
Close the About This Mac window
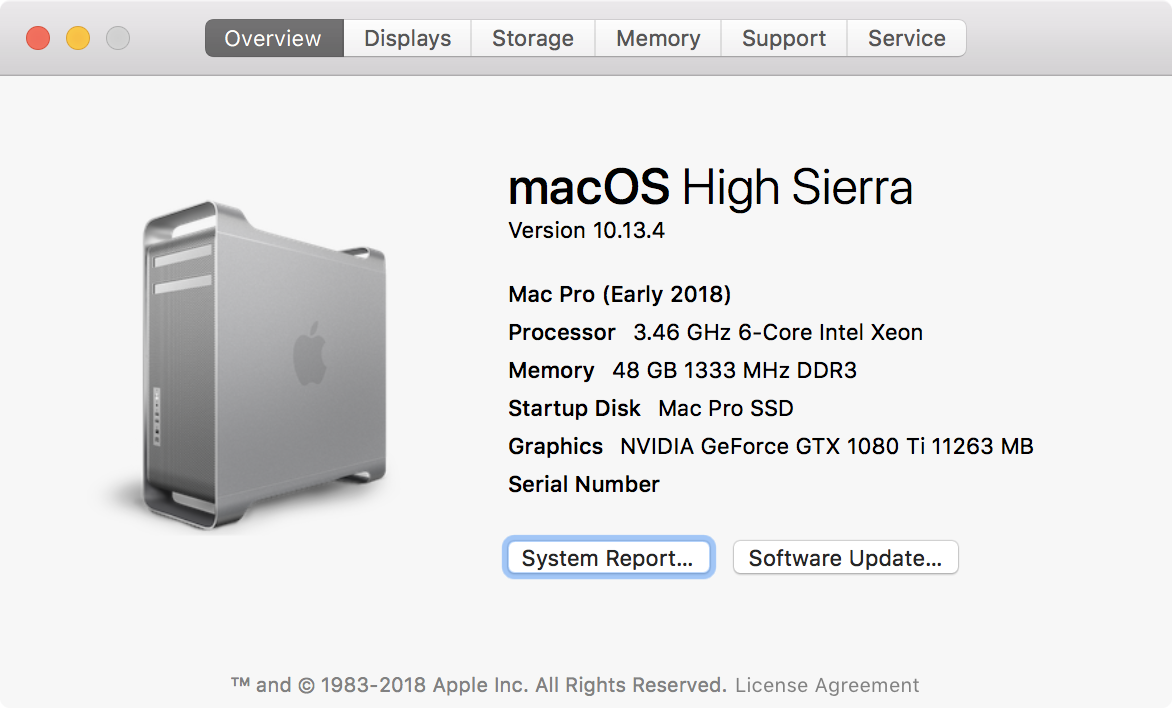click(38, 39)
